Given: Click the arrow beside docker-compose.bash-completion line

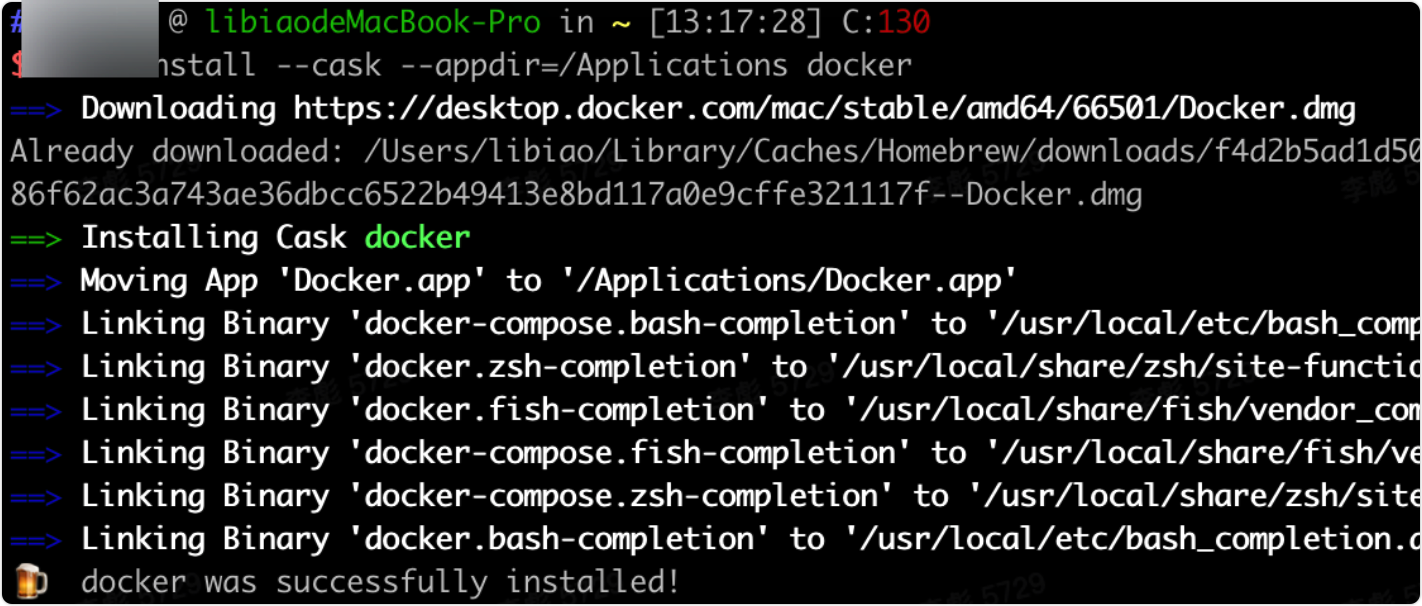Looking at the screenshot, I should pos(36,324).
